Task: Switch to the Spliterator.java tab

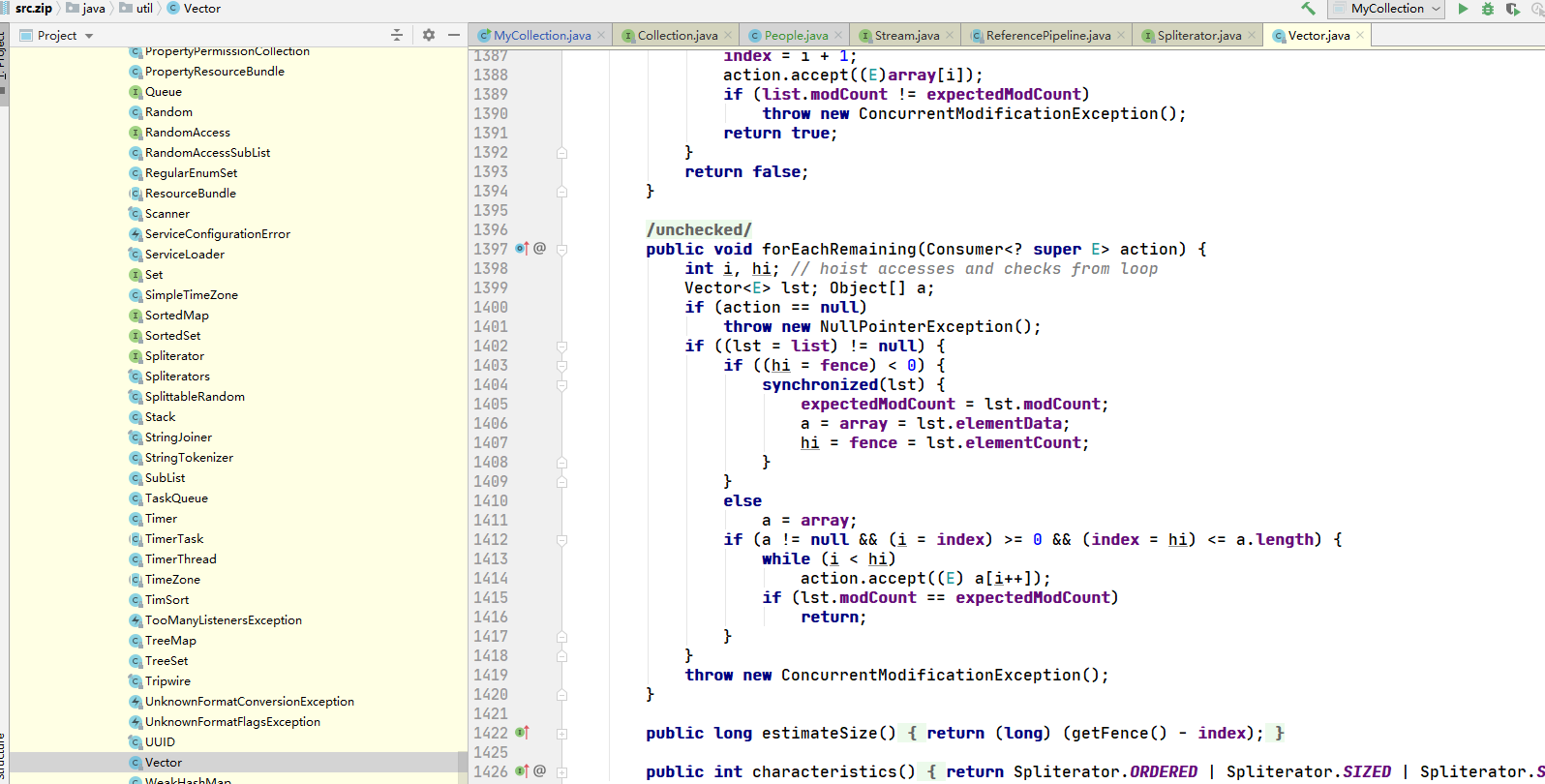Action: [1199, 36]
